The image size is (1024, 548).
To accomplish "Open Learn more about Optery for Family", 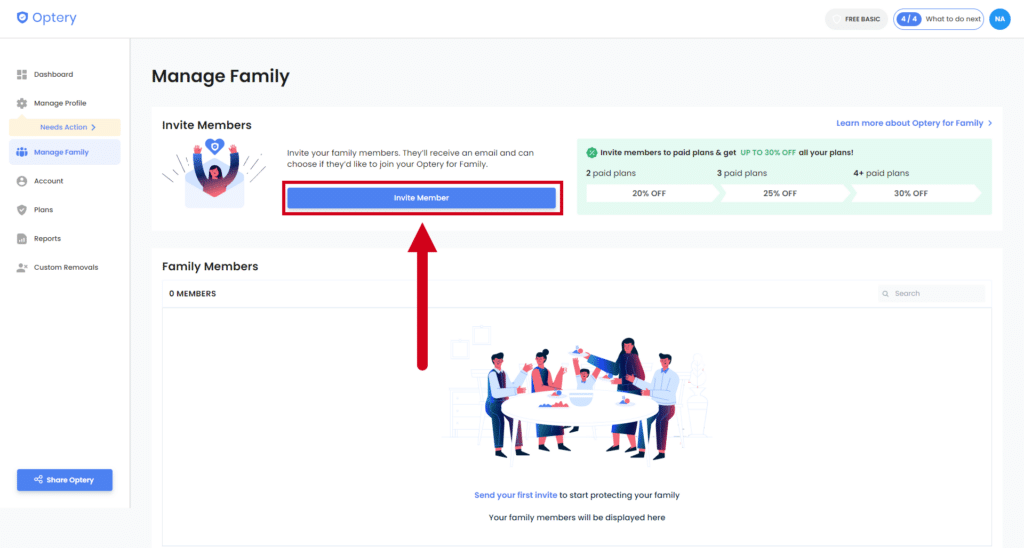I will (x=910, y=123).
